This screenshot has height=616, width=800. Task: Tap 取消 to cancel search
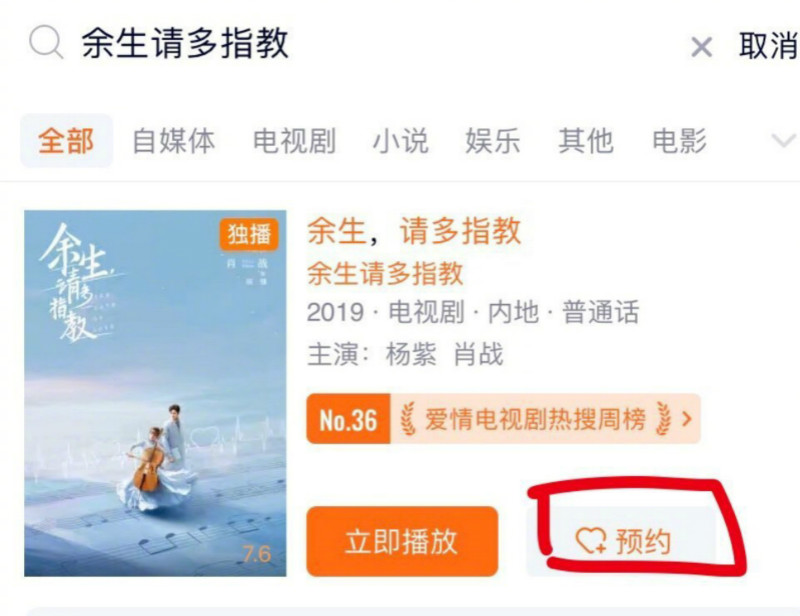[x=768, y=45]
